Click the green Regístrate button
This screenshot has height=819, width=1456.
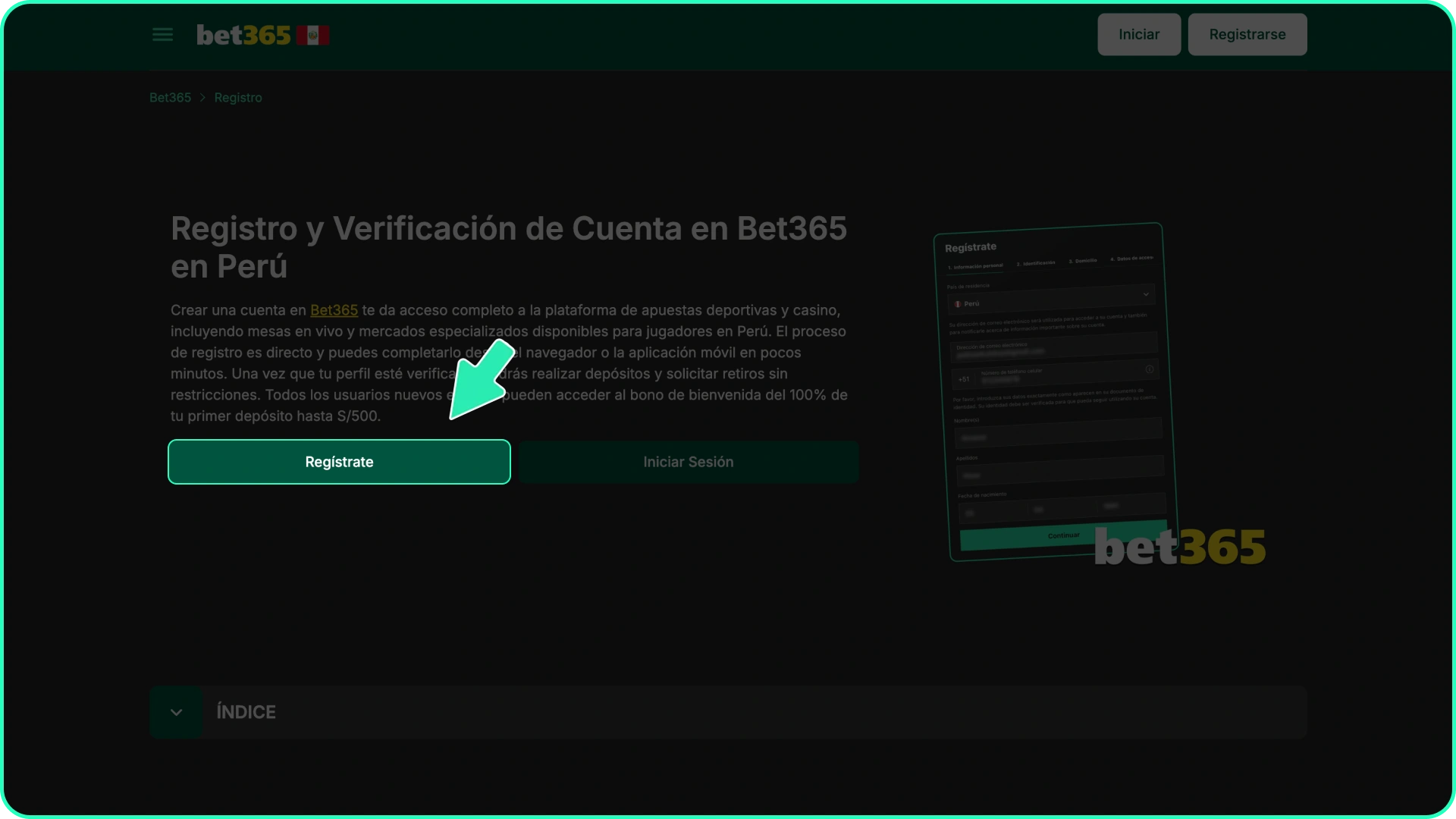coord(339,462)
